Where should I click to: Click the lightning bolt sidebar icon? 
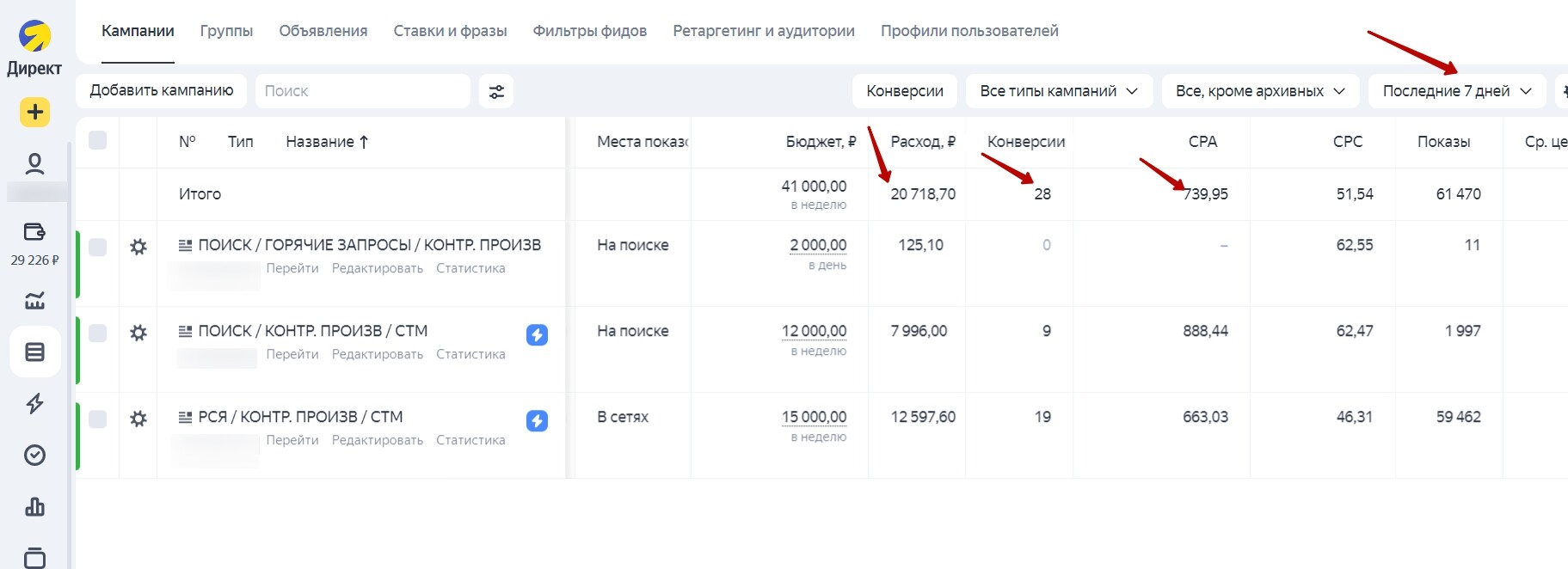pos(34,403)
